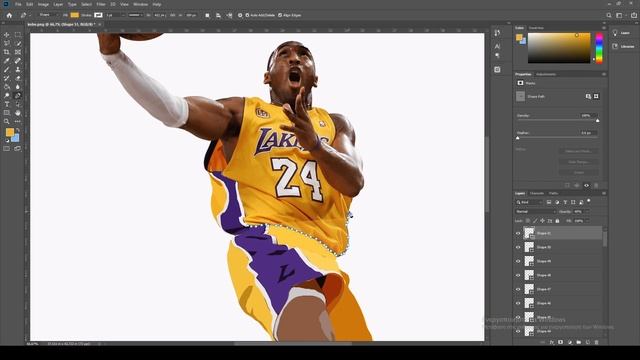Viewport: 640px width, 360px height.
Task: Switch to the Swatches tab
Action: [x=536, y=28]
